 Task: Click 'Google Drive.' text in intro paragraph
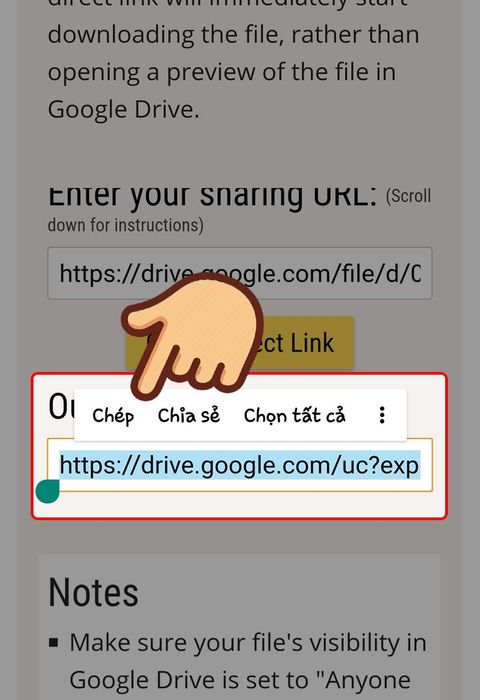click(x=124, y=109)
